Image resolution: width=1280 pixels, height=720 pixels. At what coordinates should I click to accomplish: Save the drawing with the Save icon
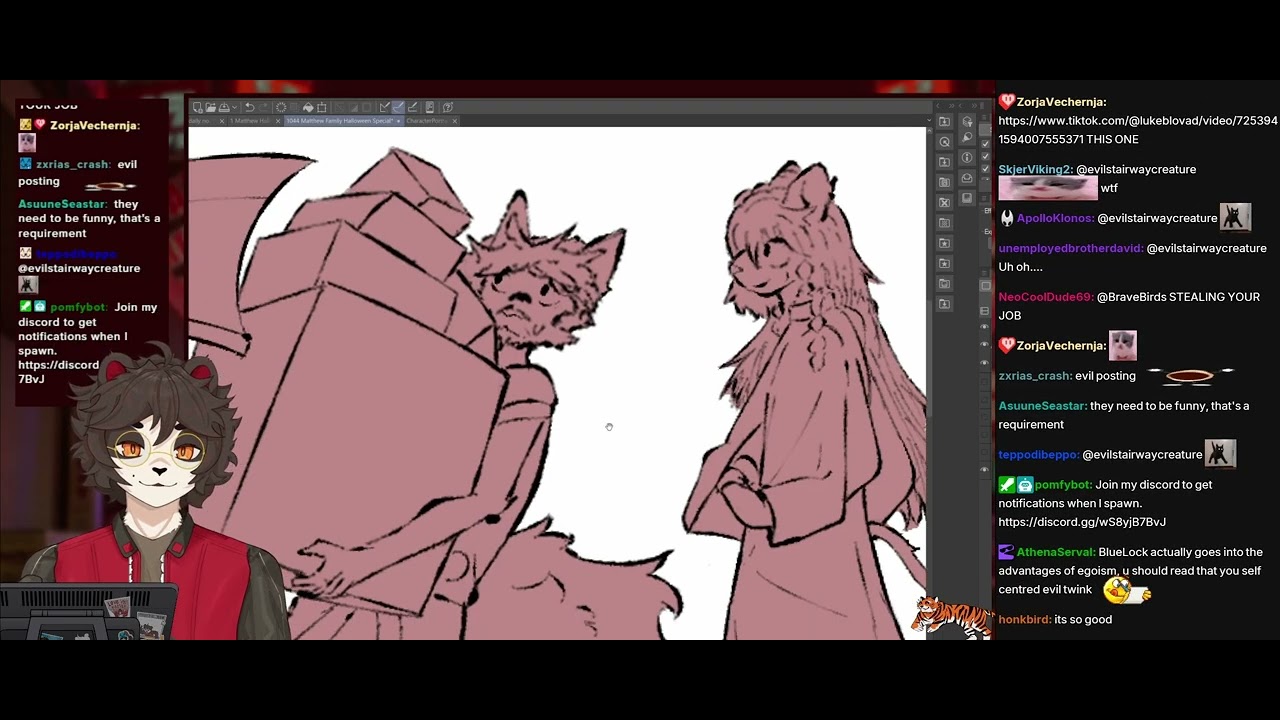tap(223, 107)
